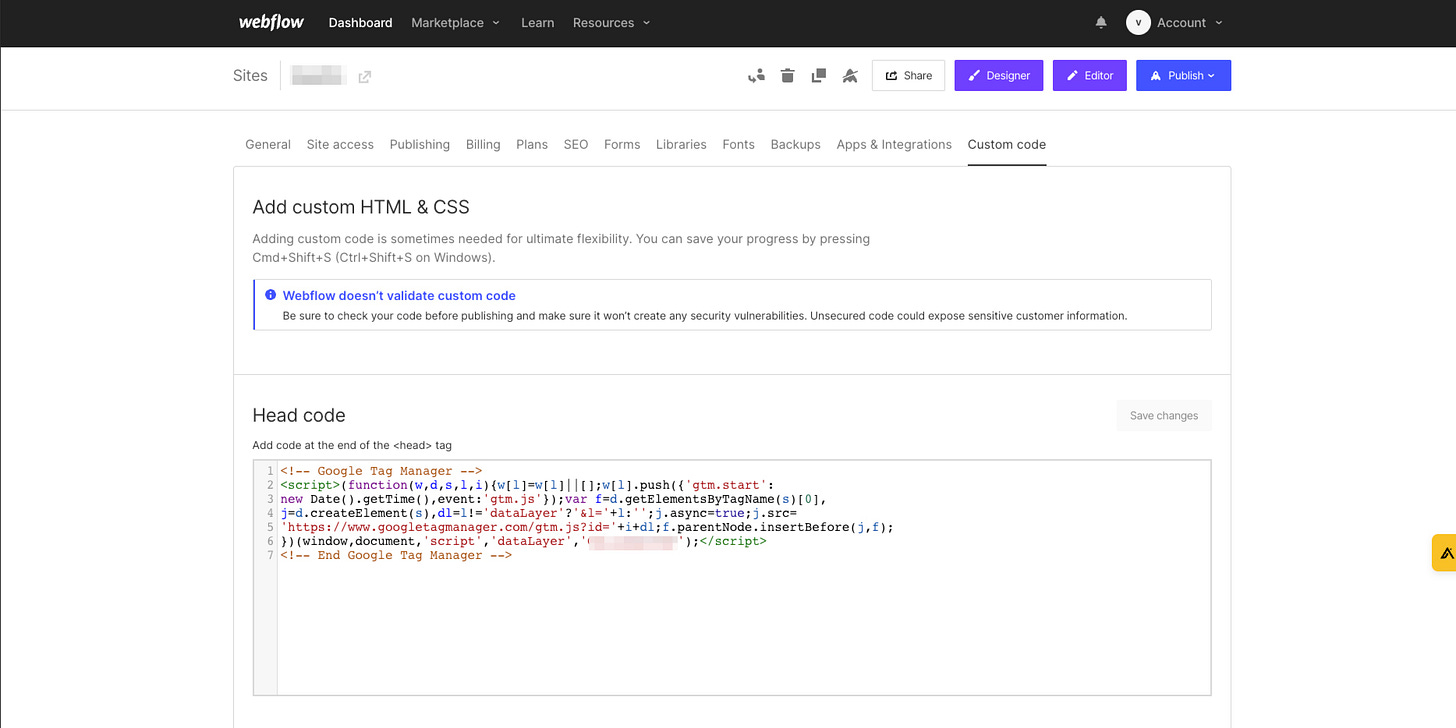
Task: Switch to the Libraries tab
Action: tap(681, 144)
